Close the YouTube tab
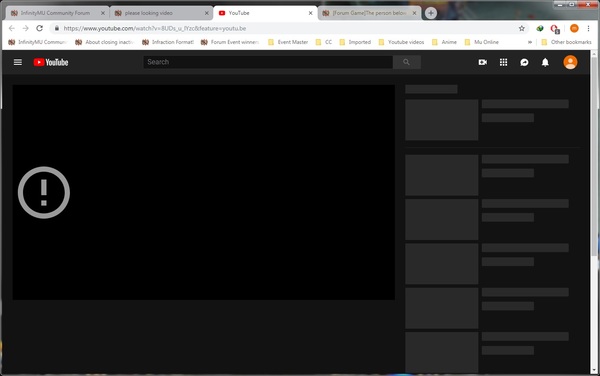This screenshot has width=600, height=376. (310, 13)
